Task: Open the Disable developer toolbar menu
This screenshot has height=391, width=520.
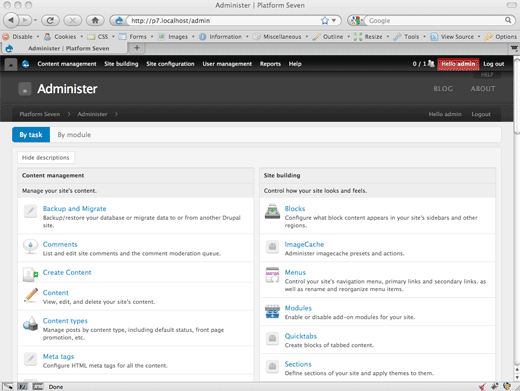Action: [x=21, y=36]
